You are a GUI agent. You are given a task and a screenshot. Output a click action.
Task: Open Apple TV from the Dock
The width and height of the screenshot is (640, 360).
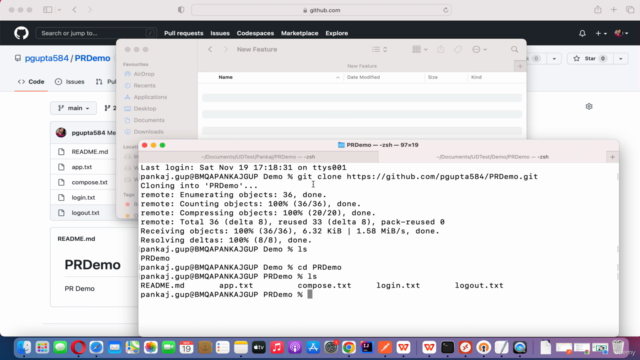[259, 347]
